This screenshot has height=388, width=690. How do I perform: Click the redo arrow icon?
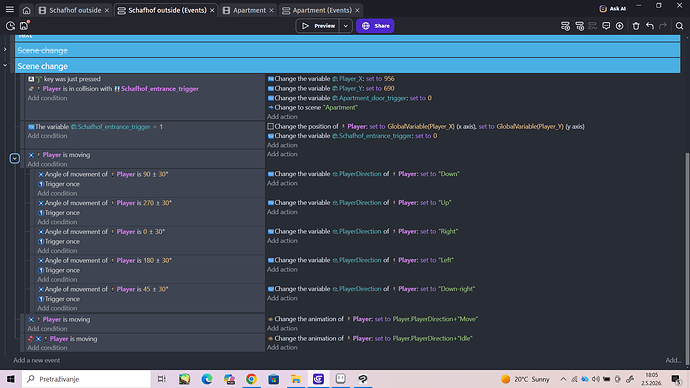[663, 26]
